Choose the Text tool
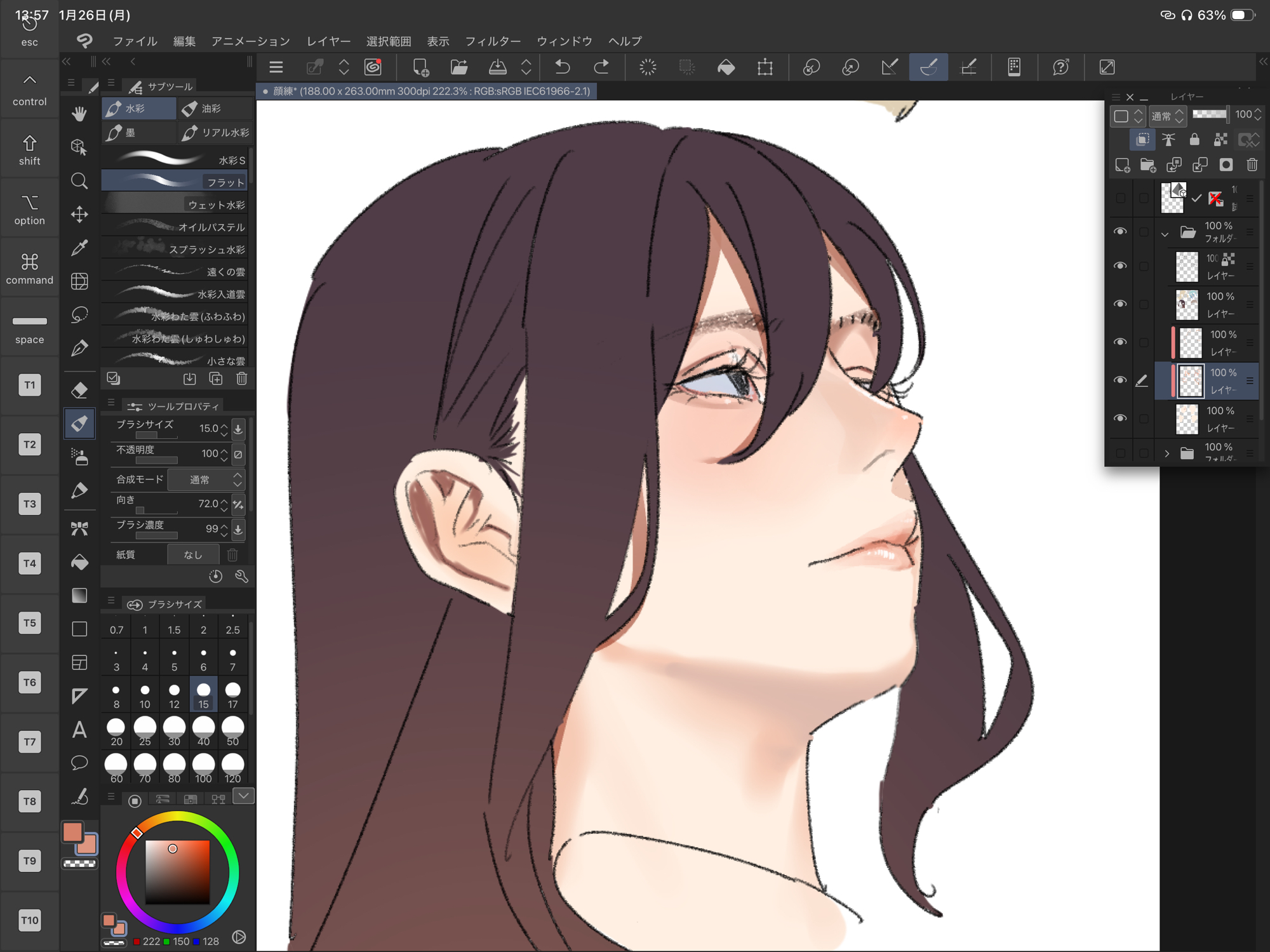The height and width of the screenshot is (952, 1270). [x=79, y=730]
